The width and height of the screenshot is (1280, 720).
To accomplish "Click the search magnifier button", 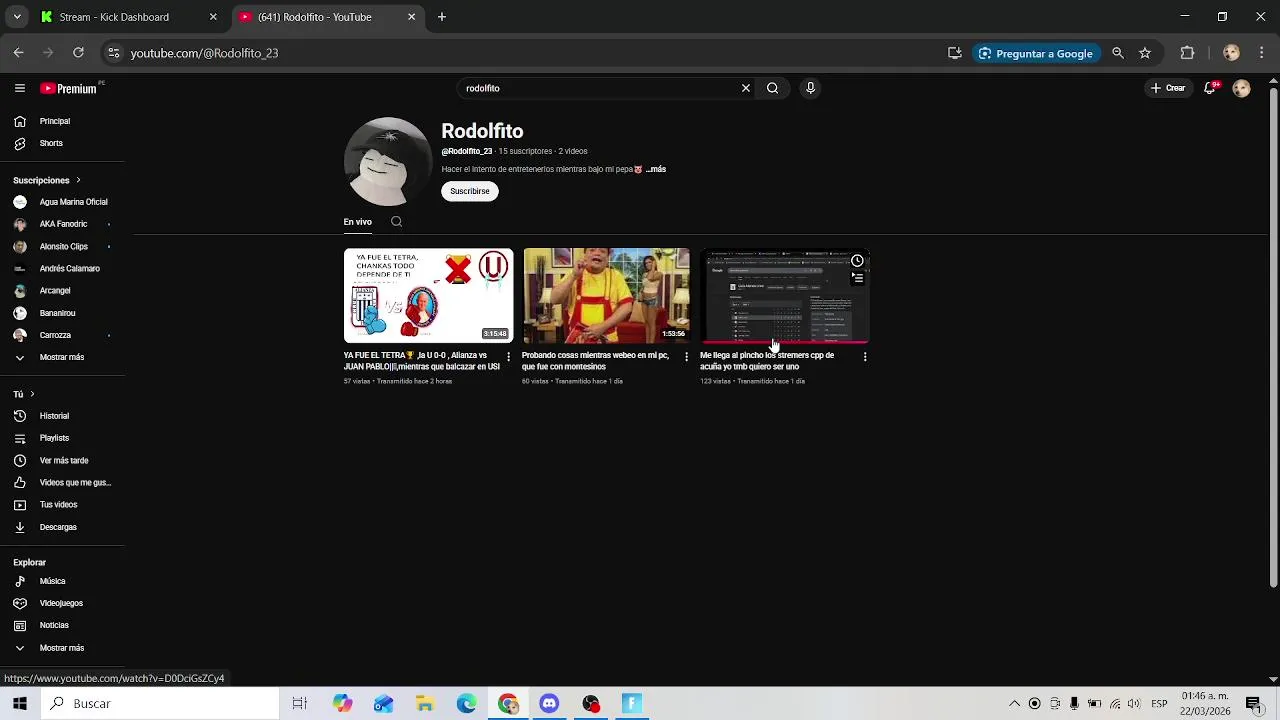I will (772, 88).
